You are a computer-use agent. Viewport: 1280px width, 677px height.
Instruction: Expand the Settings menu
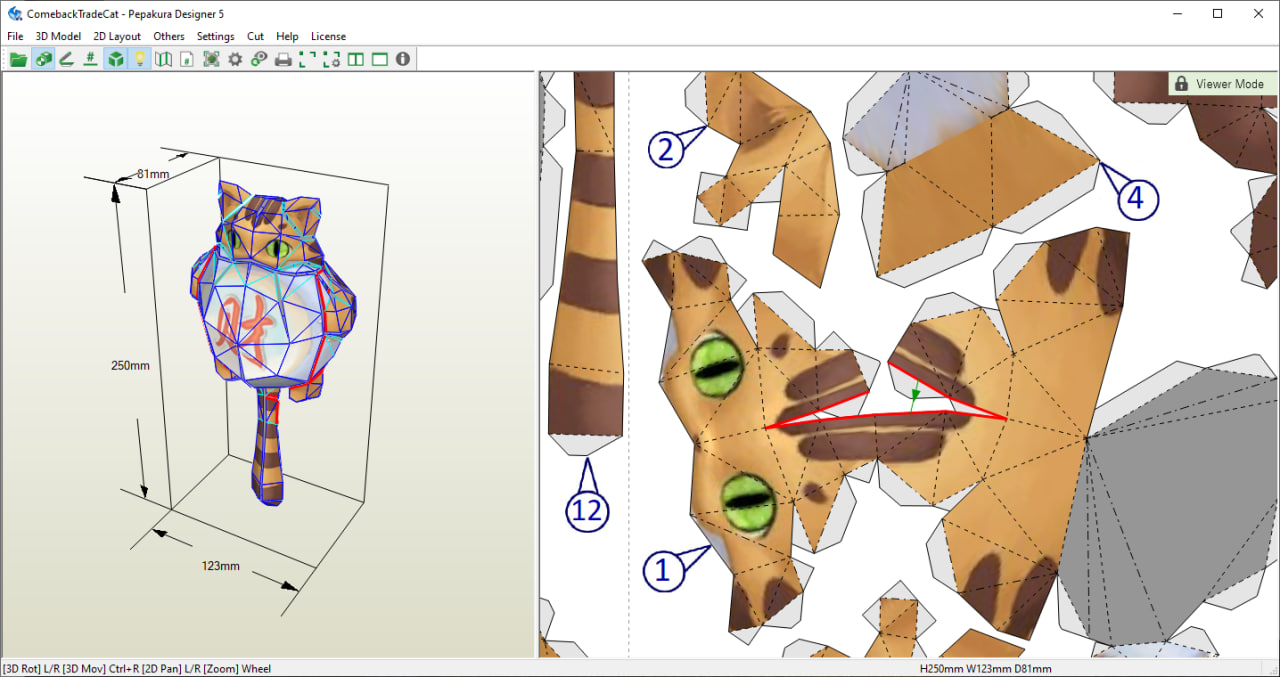(215, 36)
